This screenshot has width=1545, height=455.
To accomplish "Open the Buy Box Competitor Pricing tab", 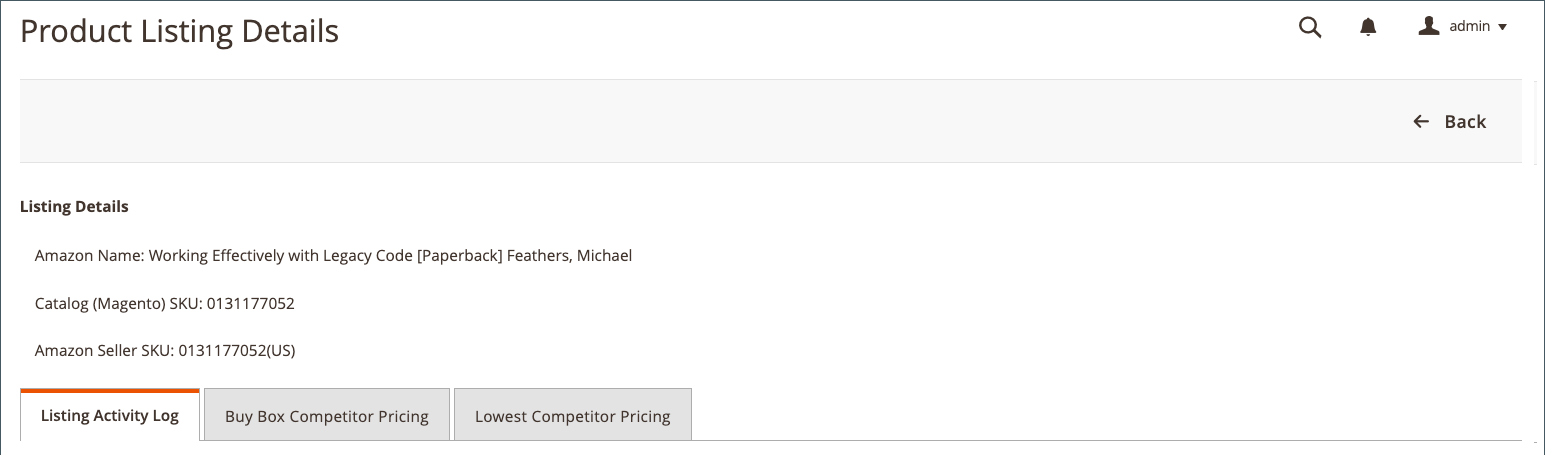I will (x=327, y=417).
